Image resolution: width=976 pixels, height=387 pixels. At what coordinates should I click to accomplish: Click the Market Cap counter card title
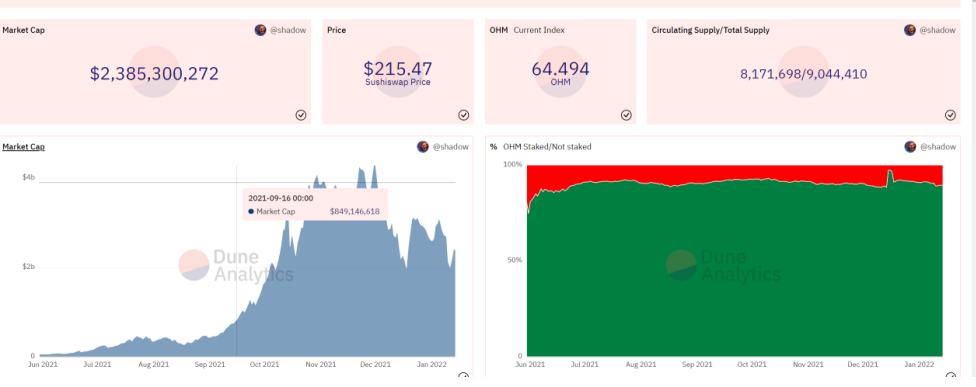pos(24,30)
